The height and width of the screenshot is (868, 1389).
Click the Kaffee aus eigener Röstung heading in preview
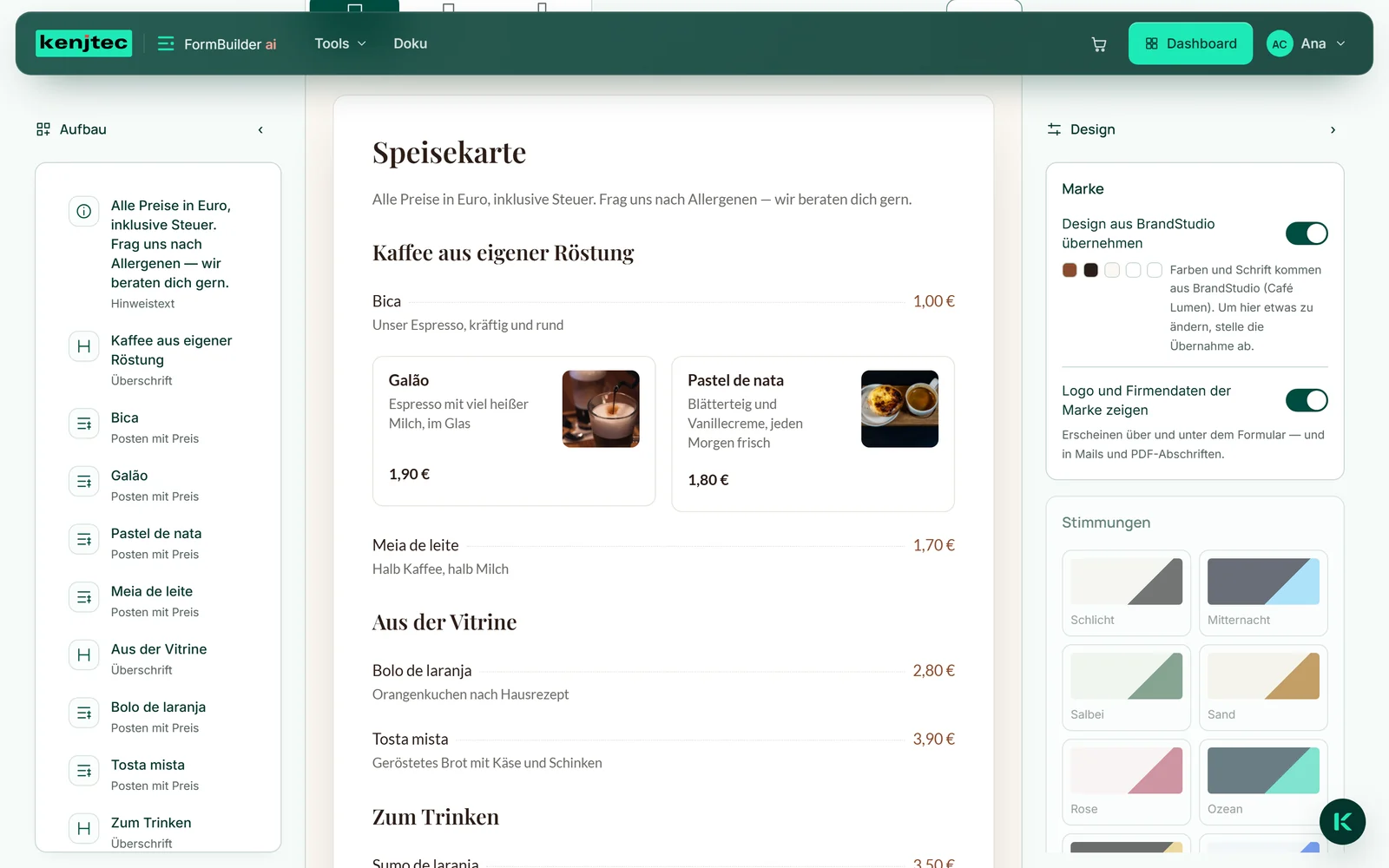(504, 253)
